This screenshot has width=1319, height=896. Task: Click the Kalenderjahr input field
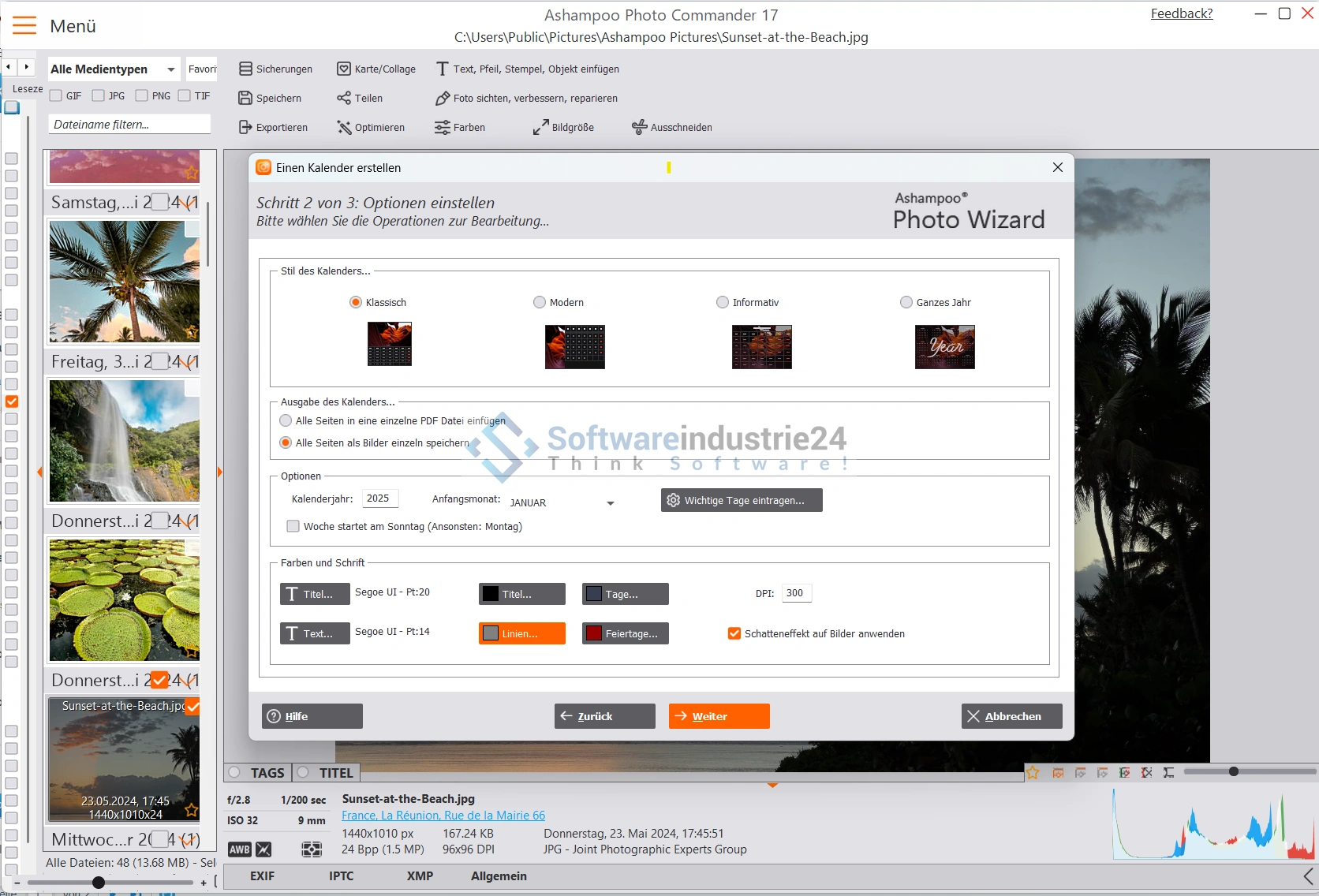click(379, 498)
